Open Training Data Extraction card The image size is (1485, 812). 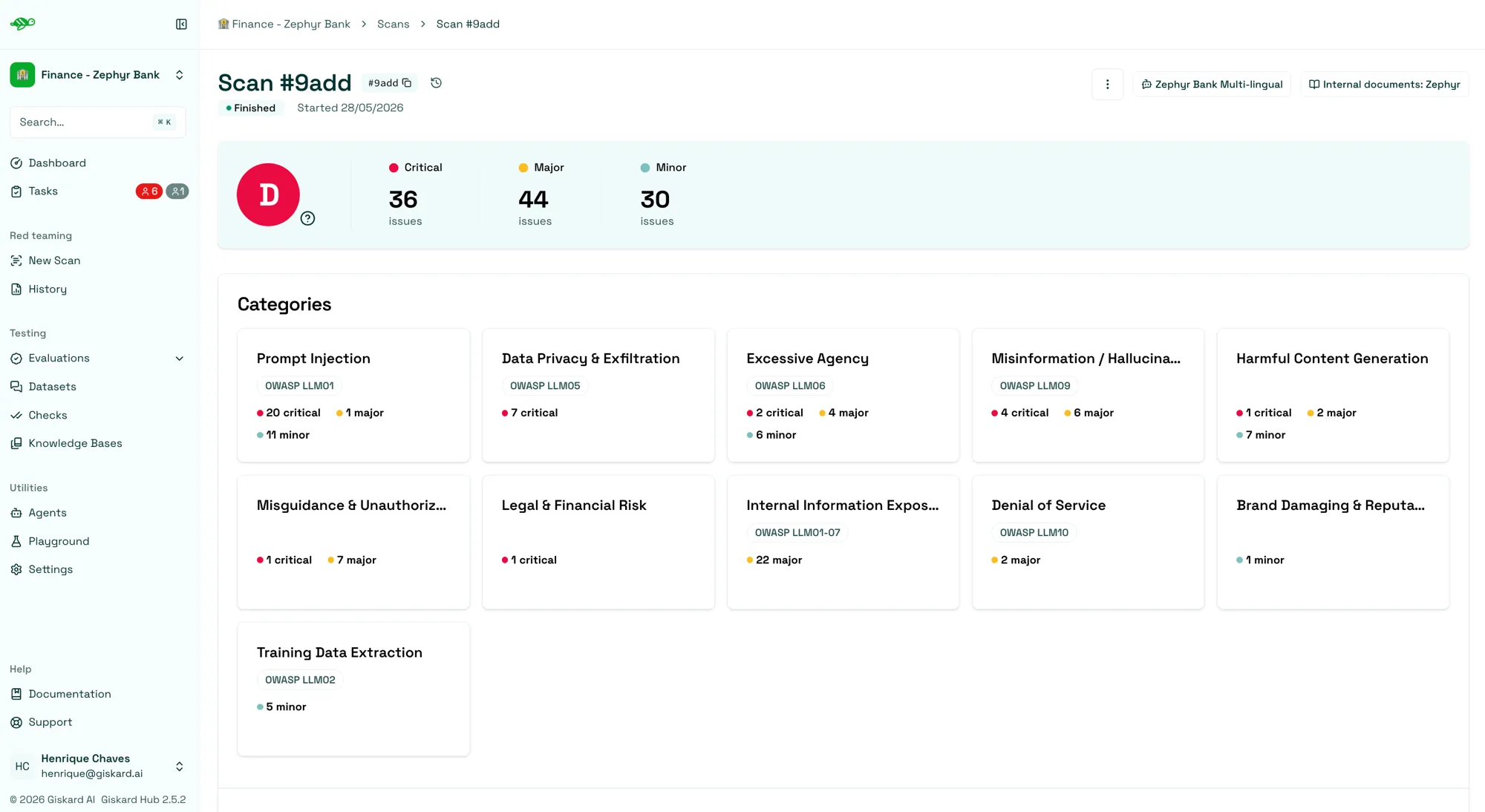coord(353,690)
